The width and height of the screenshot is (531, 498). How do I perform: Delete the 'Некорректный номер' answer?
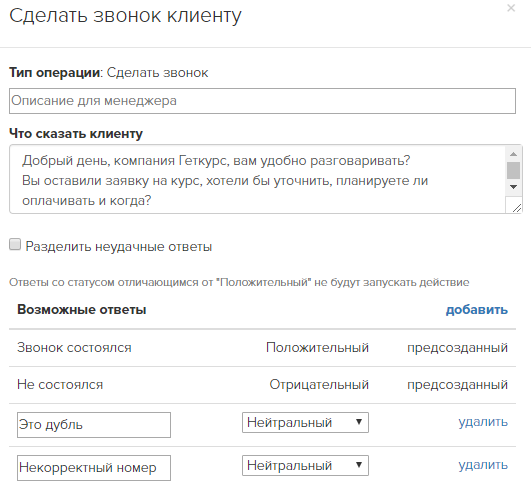[x=483, y=465]
